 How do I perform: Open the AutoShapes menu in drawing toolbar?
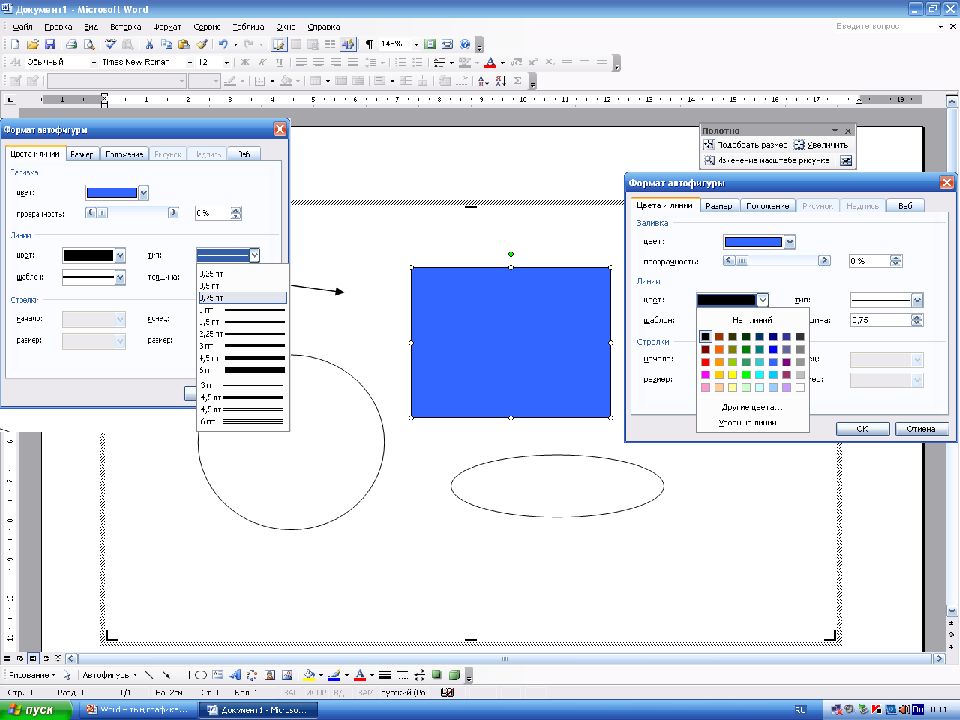[x=109, y=675]
